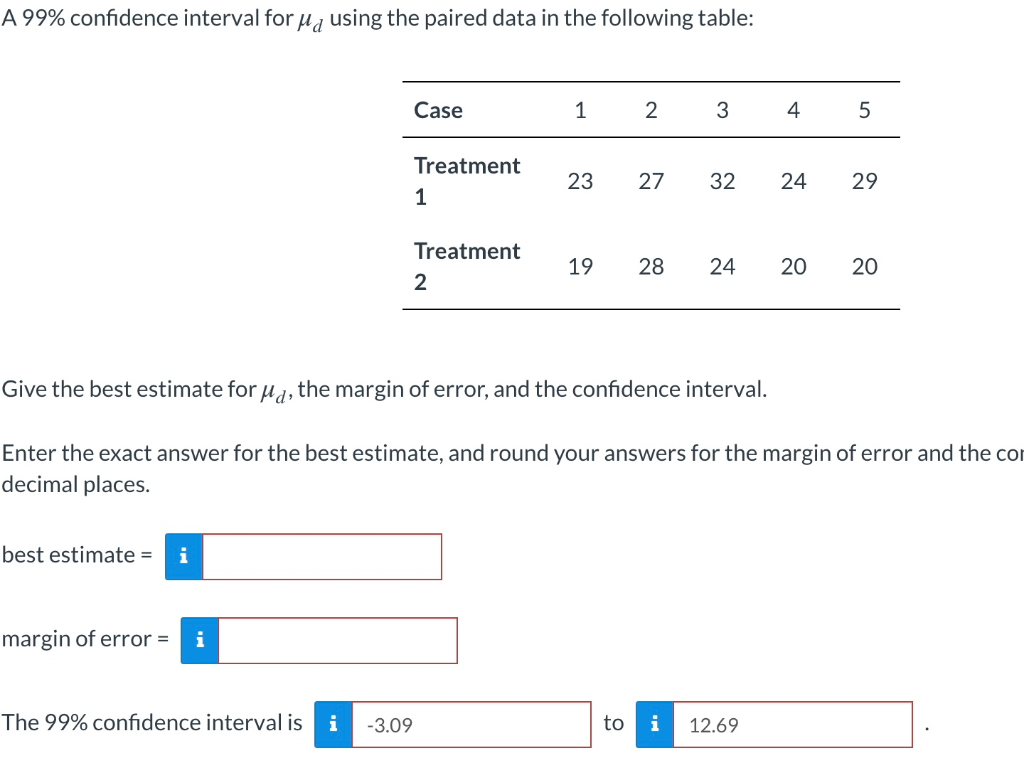Select the i icon on the margin of error row

click(199, 640)
